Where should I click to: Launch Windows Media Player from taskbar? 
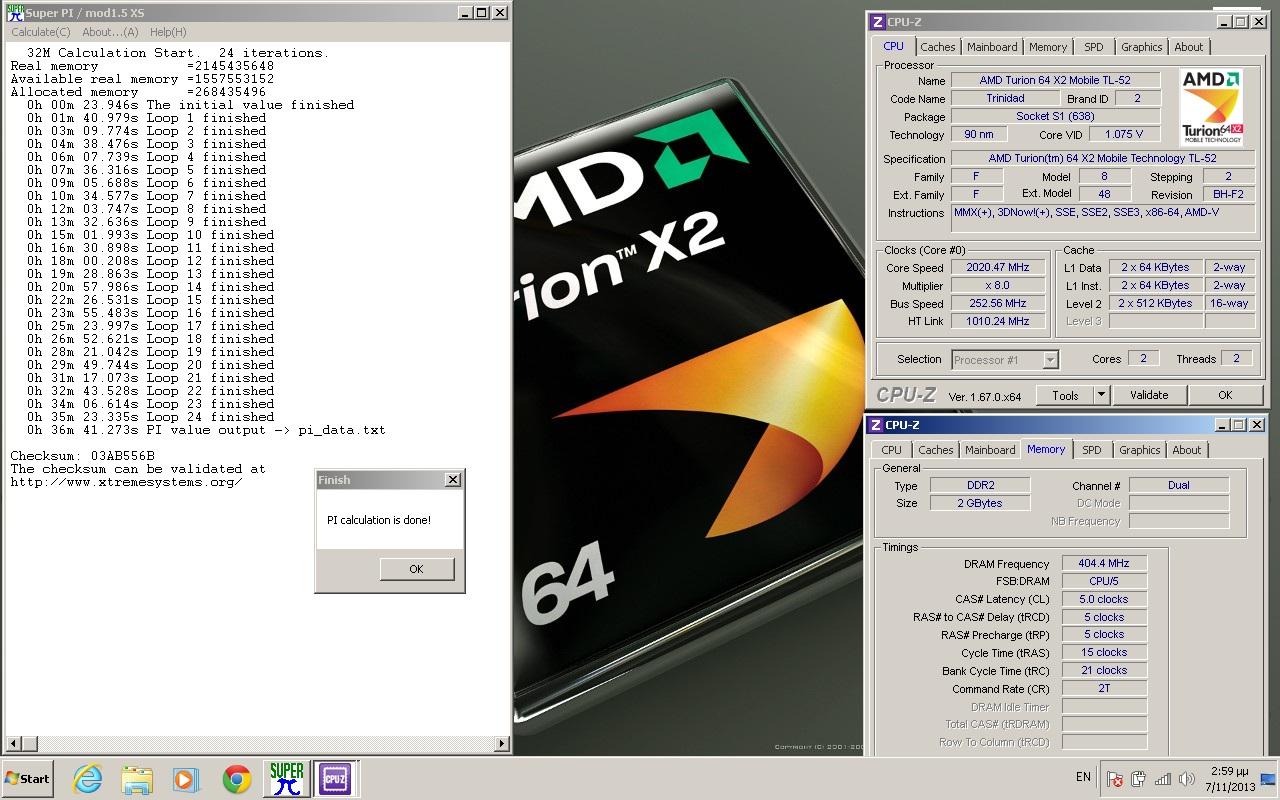[186, 778]
